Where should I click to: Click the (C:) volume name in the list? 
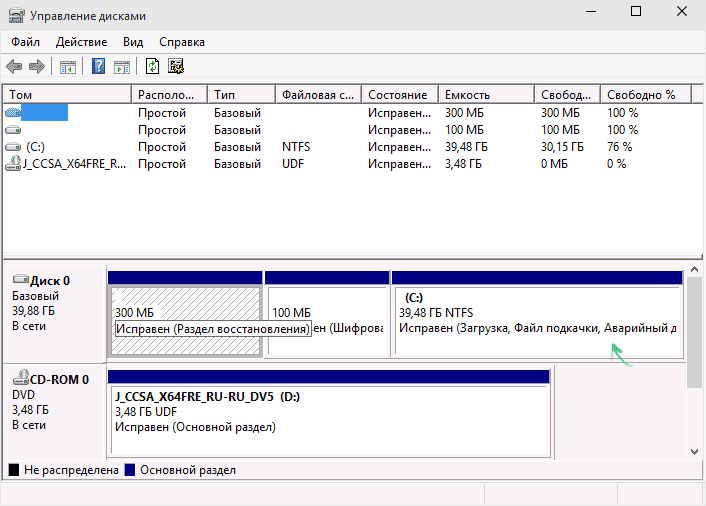(x=36, y=147)
